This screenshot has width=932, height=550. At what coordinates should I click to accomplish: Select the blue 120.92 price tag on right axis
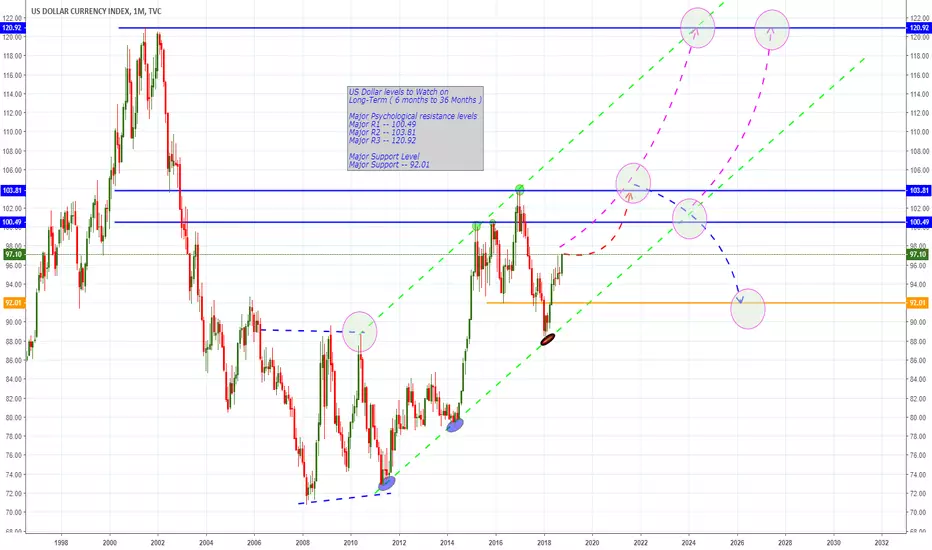tap(919, 28)
